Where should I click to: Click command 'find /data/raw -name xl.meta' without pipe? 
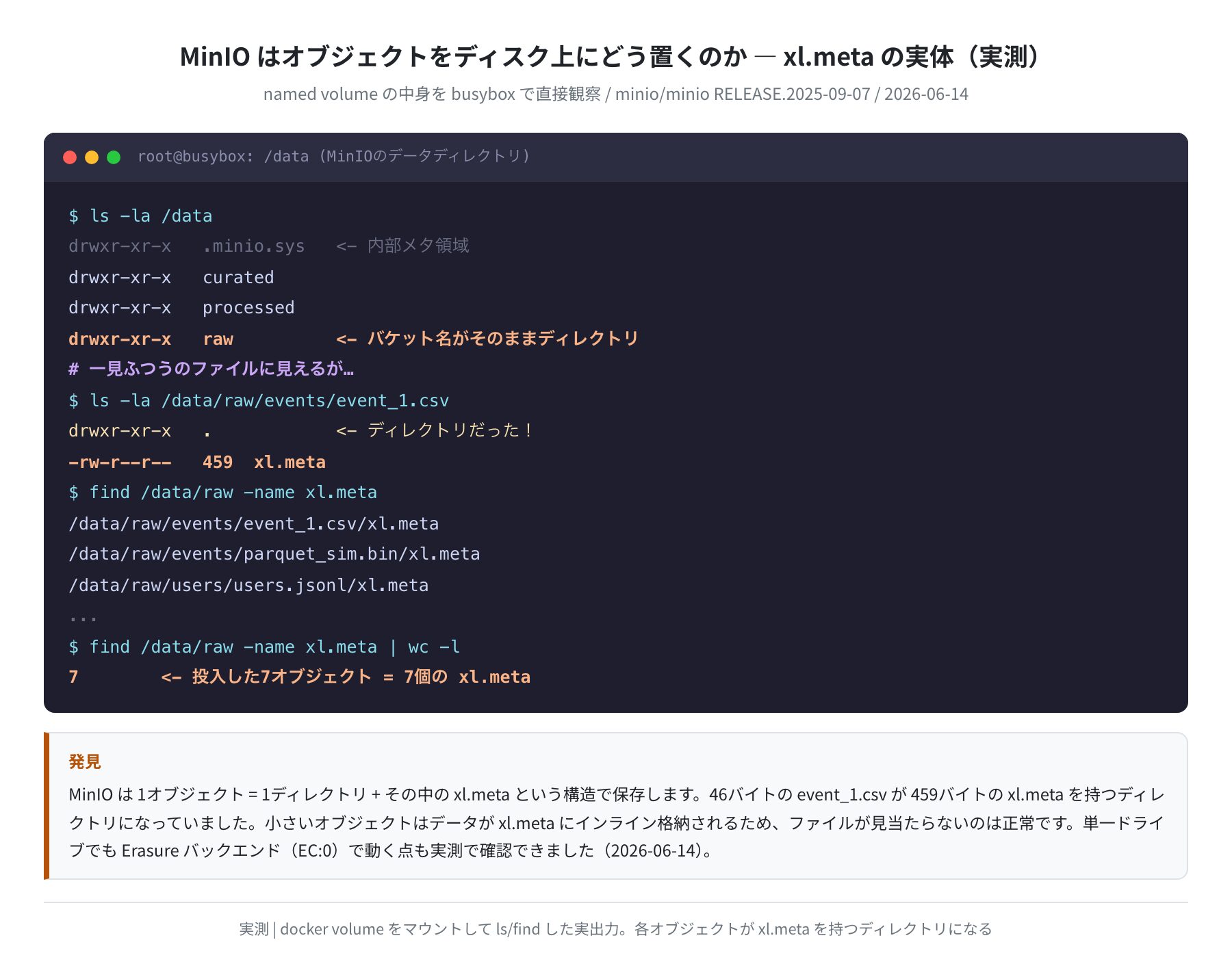click(x=222, y=493)
